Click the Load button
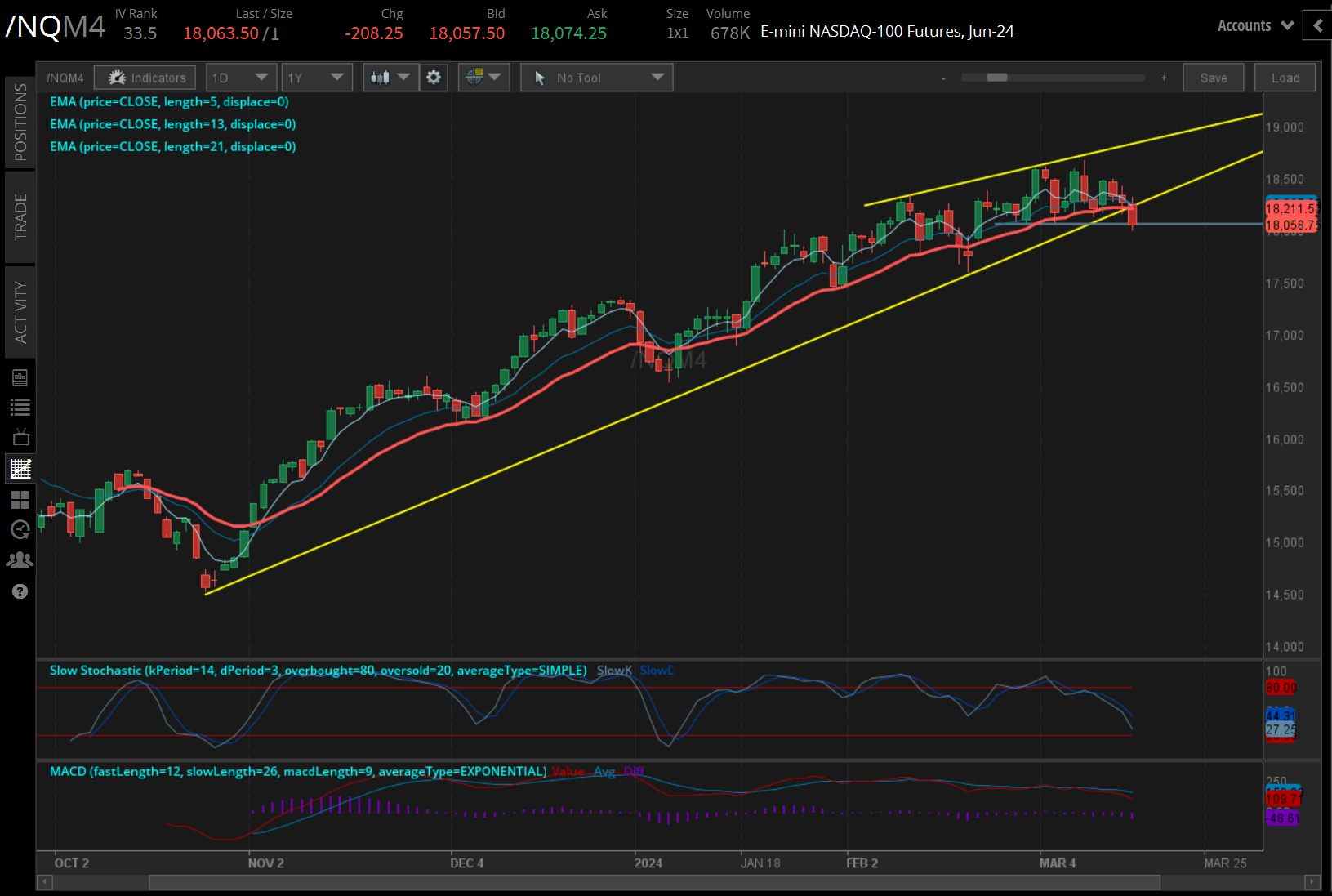 coord(1285,77)
